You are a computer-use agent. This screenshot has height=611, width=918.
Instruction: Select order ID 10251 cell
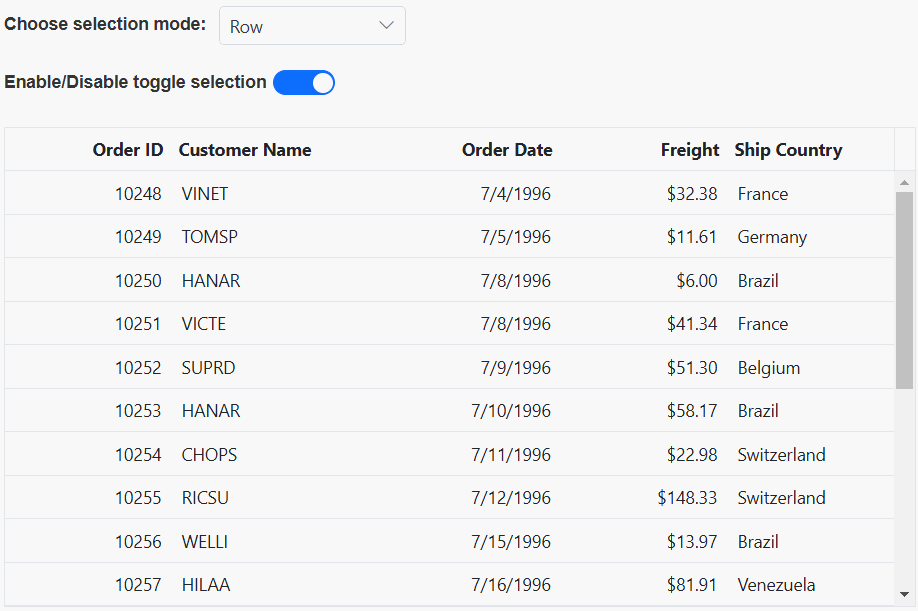tap(138, 324)
